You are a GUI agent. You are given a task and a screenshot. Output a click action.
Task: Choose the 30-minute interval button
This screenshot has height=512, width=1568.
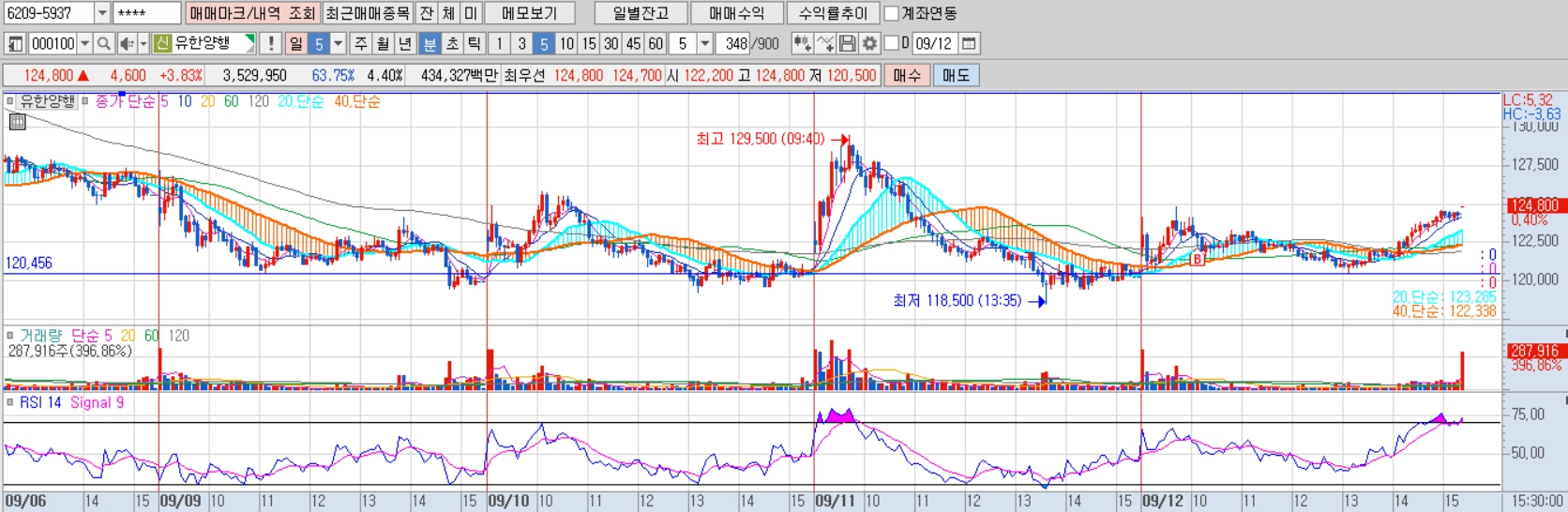click(611, 43)
